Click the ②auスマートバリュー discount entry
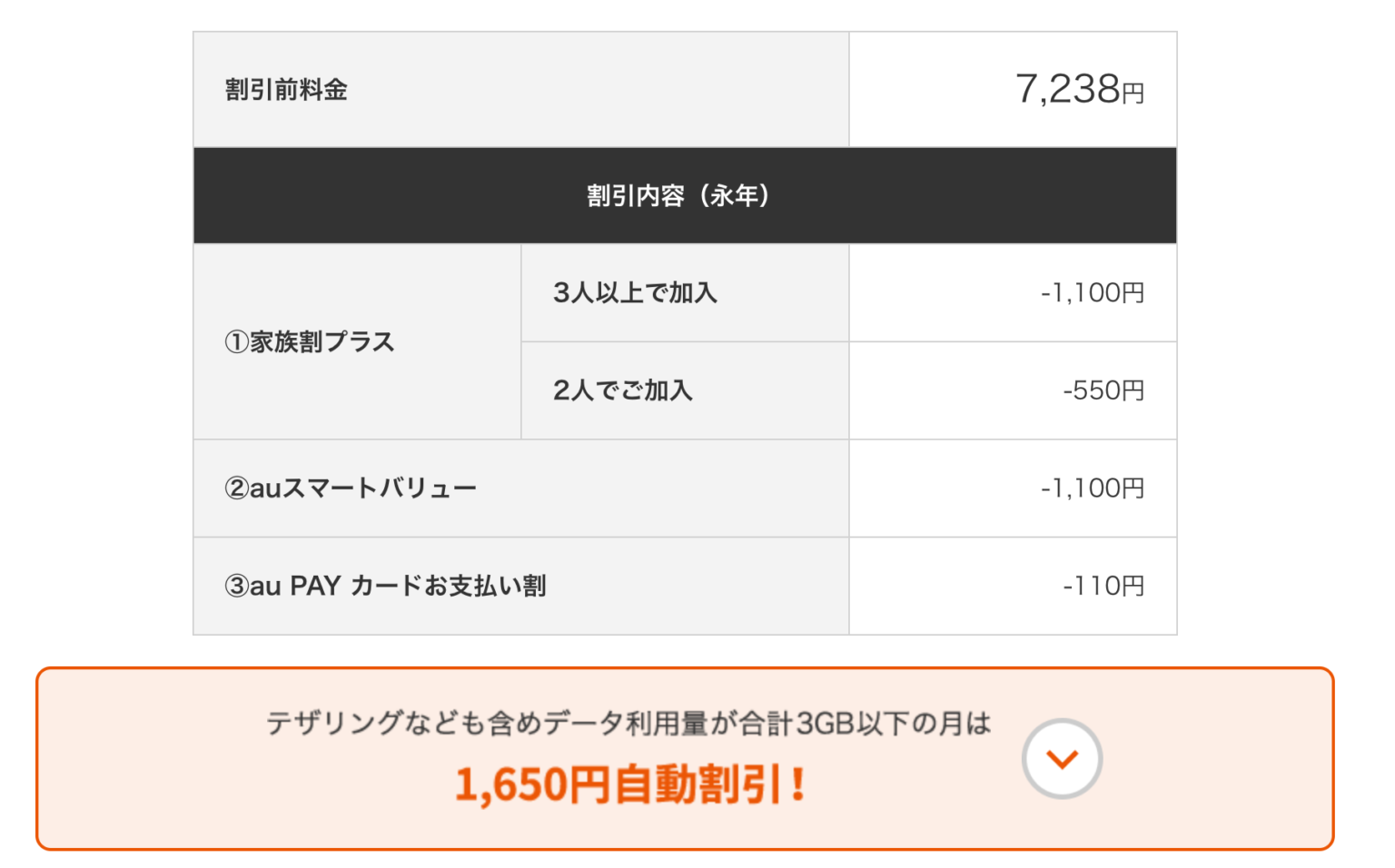The image size is (1395, 868). [x=348, y=488]
